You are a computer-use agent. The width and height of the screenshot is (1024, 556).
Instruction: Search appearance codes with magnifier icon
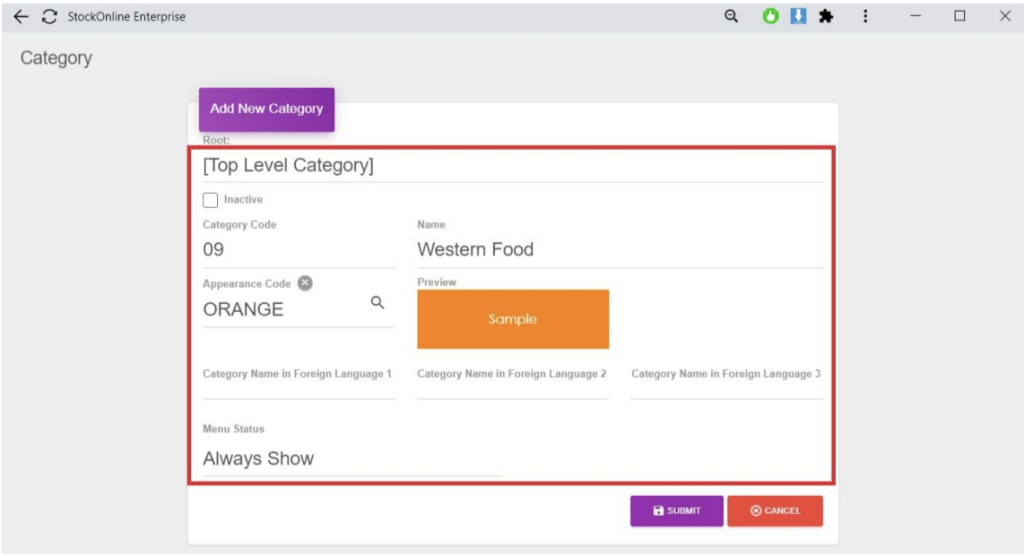tap(378, 302)
